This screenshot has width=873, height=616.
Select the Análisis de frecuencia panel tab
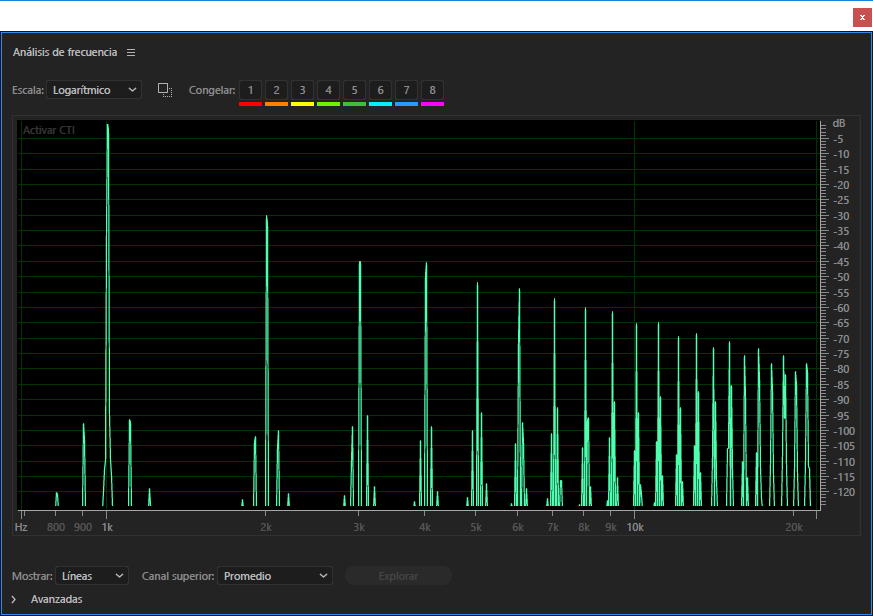[65, 52]
